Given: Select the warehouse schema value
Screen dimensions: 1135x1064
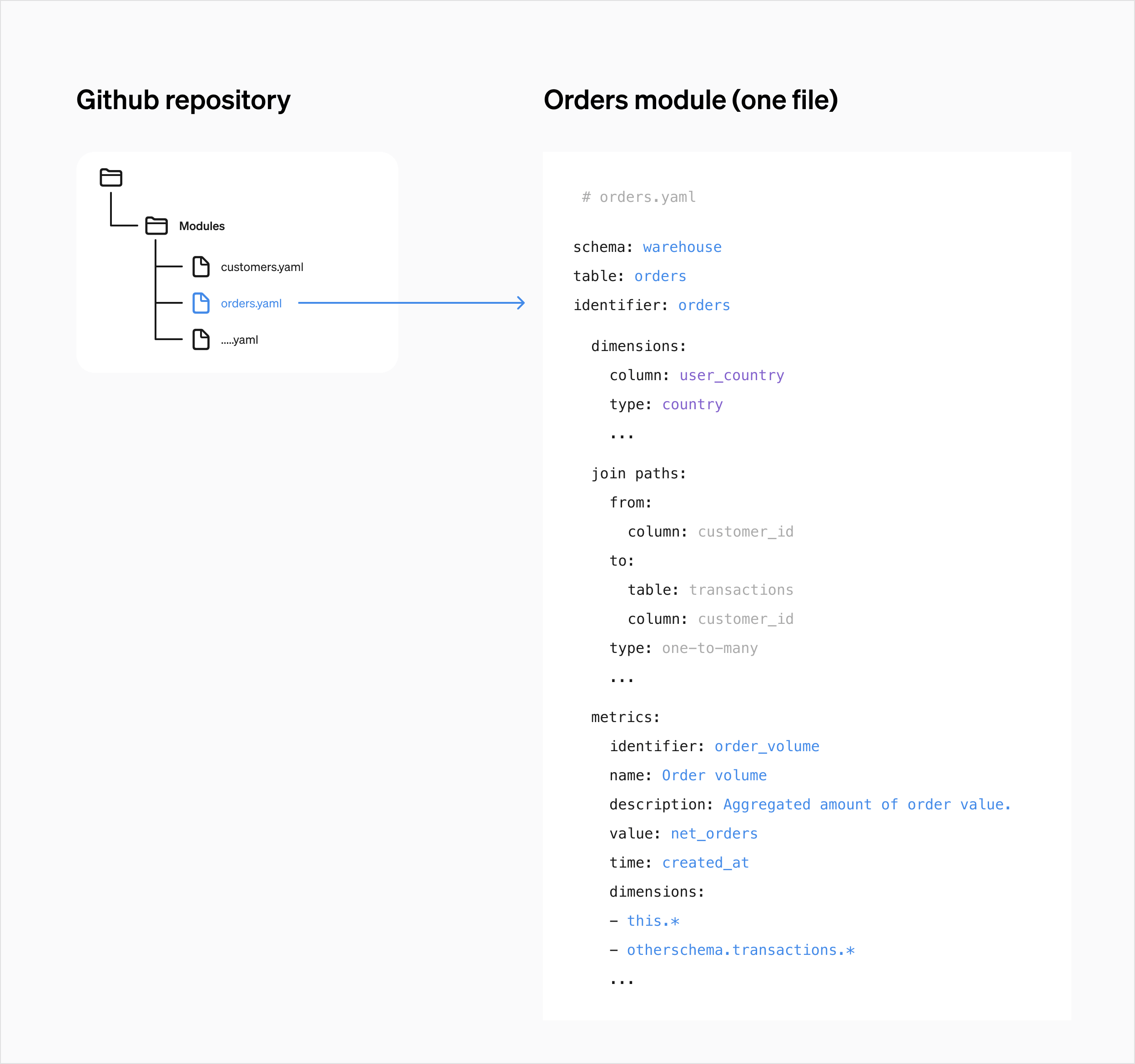Looking at the screenshot, I should [682, 246].
